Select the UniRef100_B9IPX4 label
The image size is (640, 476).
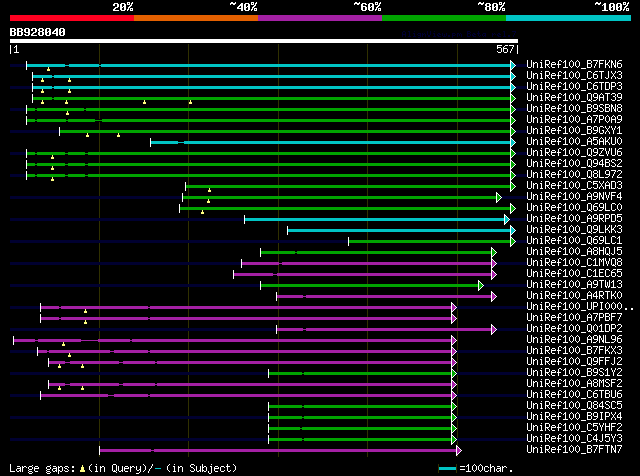(x=574, y=417)
